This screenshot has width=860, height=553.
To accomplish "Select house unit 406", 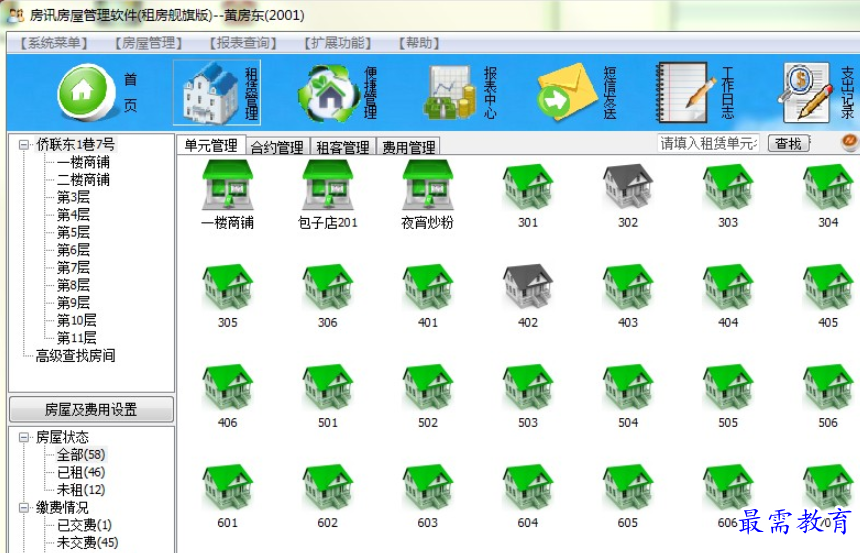I will (228, 387).
